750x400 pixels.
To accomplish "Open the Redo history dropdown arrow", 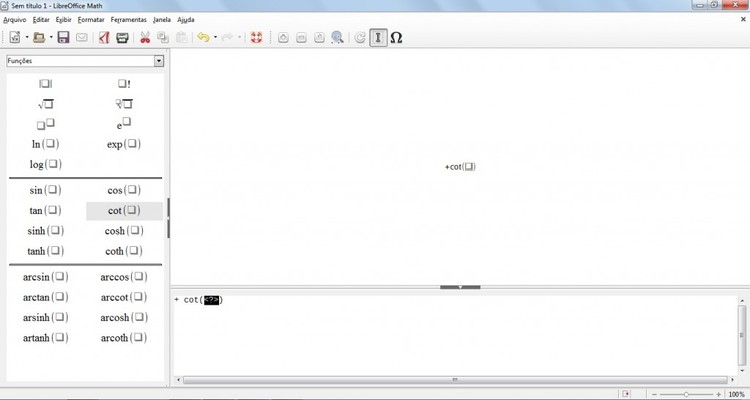I will 239,37.
